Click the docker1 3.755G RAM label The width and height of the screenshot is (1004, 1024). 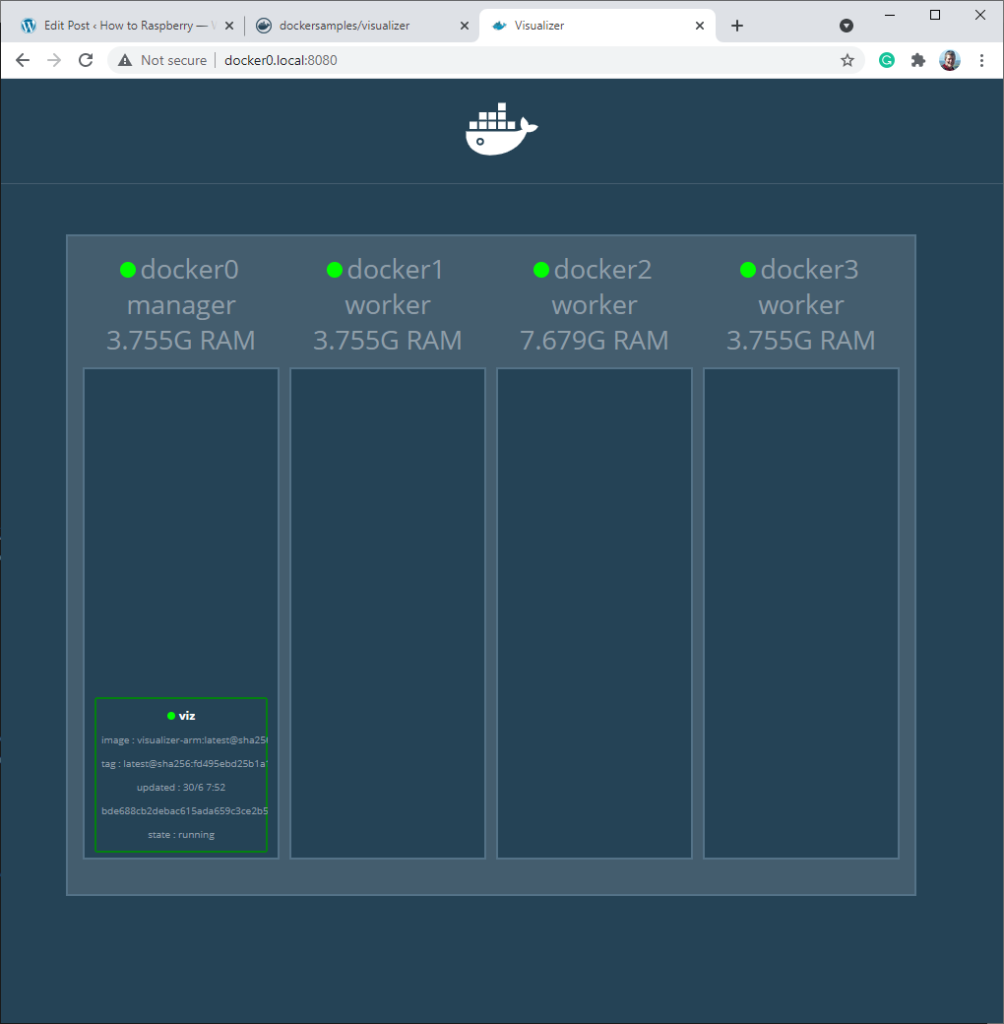pyautogui.click(x=387, y=340)
